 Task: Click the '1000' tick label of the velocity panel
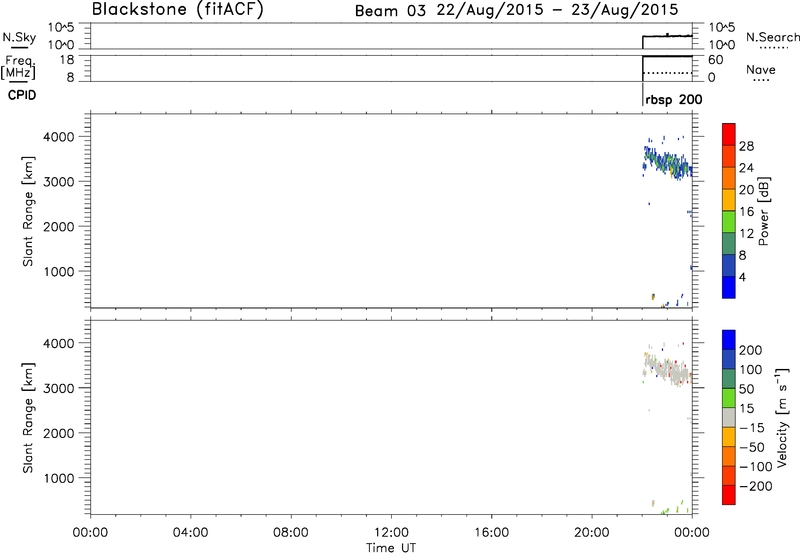tap(59, 478)
